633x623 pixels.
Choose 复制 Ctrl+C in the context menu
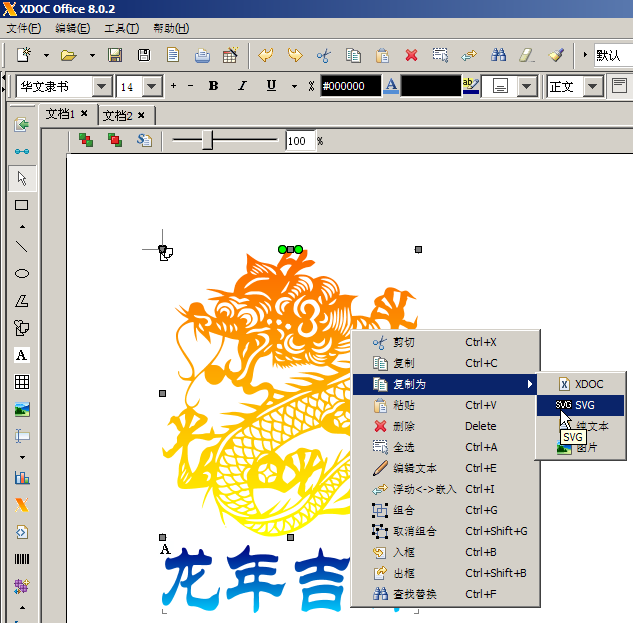click(446, 363)
